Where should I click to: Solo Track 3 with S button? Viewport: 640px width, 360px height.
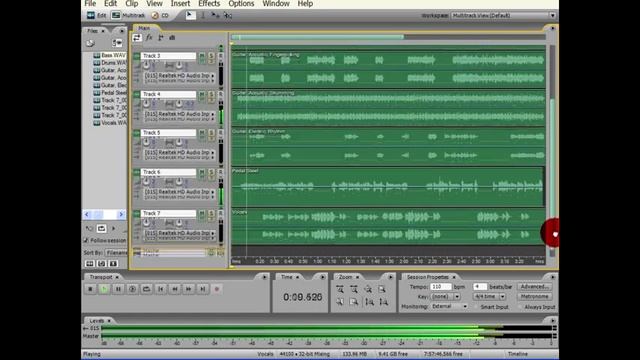(x=211, y=56)
